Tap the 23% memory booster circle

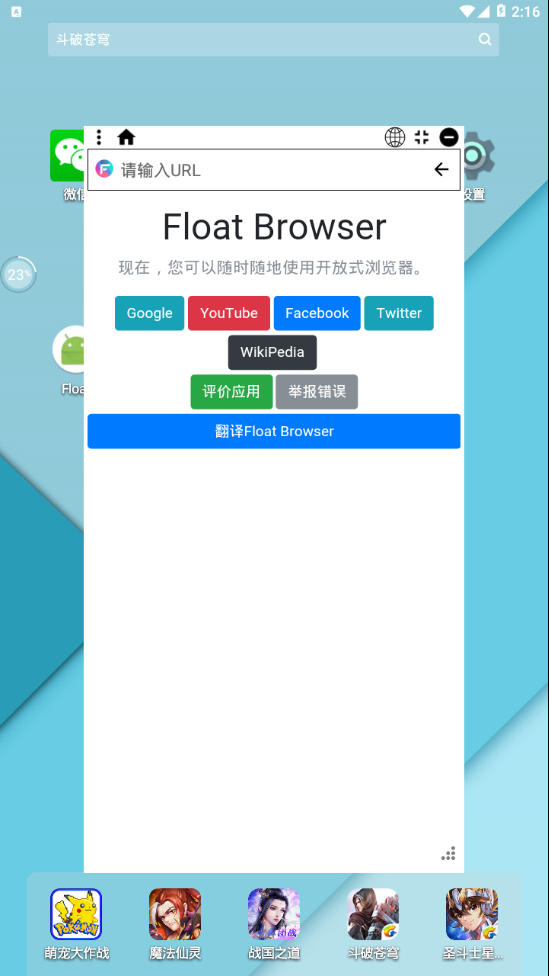point(19,274)
